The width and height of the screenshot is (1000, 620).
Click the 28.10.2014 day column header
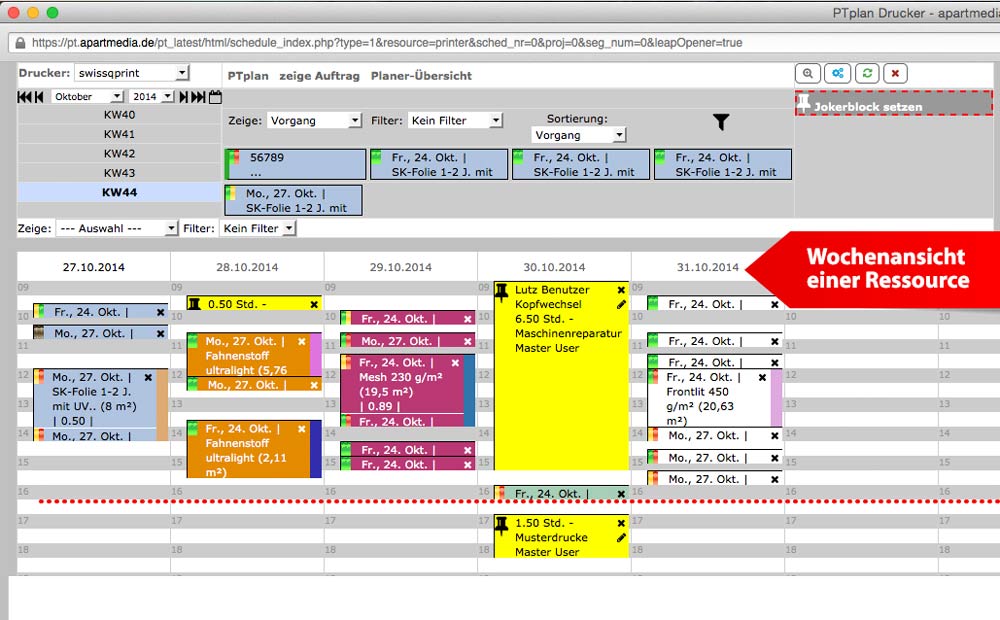coord(247,268)
